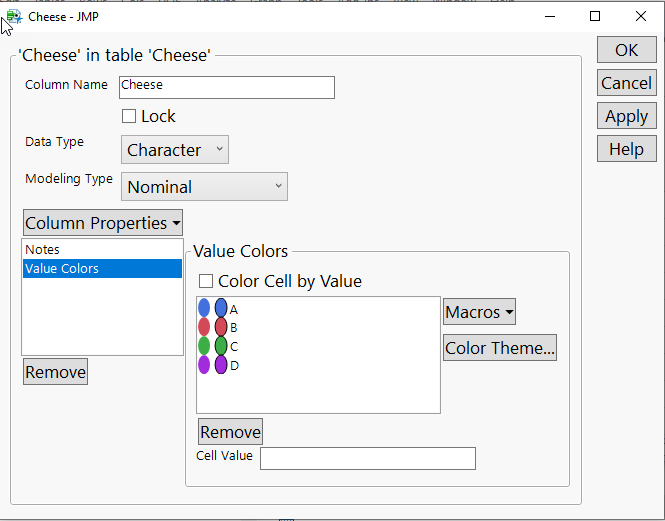This screenshot has width=665, height=521.
Task: Click the Cancel button
Action: click(626, 83)
